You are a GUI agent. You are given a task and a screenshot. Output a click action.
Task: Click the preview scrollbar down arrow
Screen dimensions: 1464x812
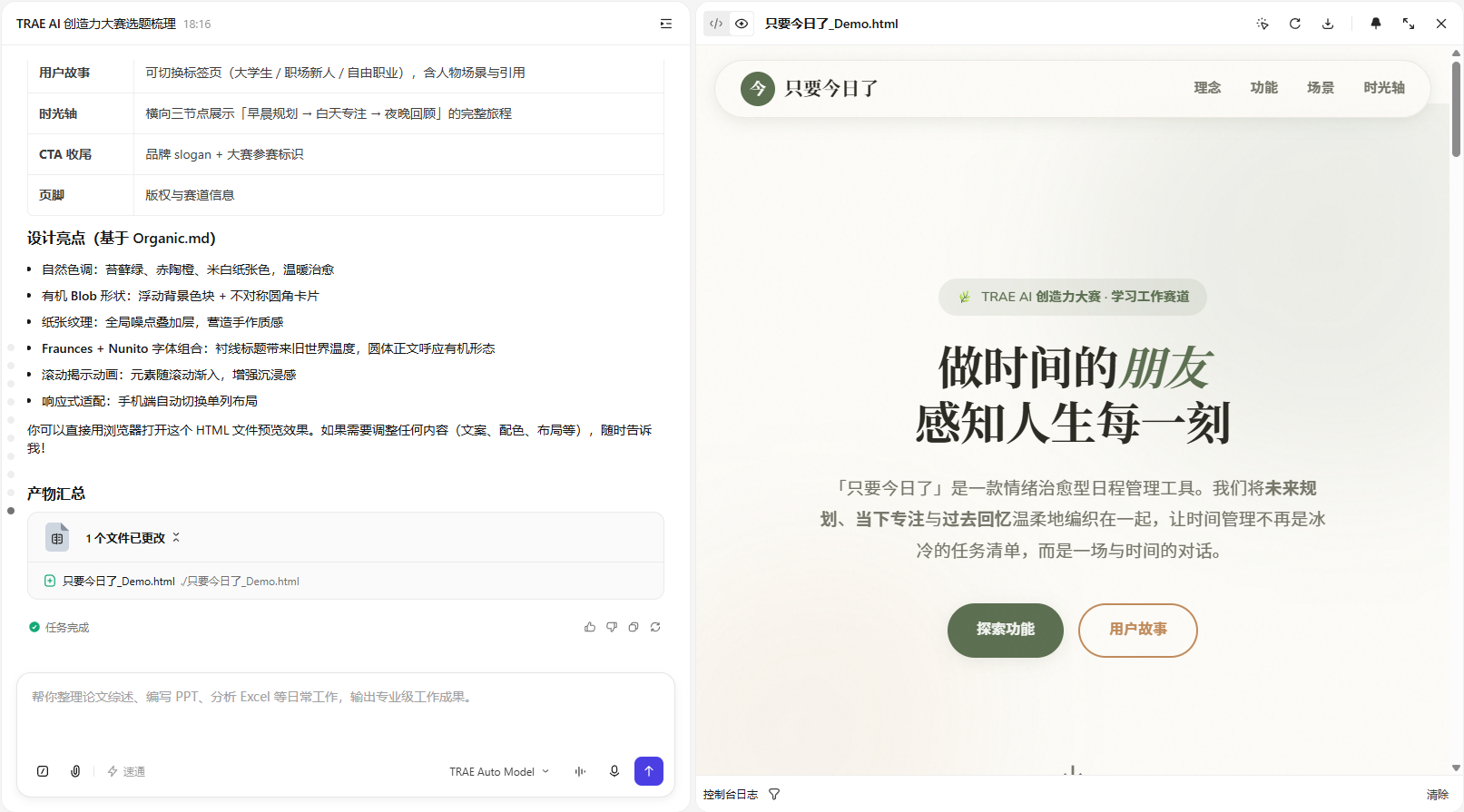pos(1456,768)
